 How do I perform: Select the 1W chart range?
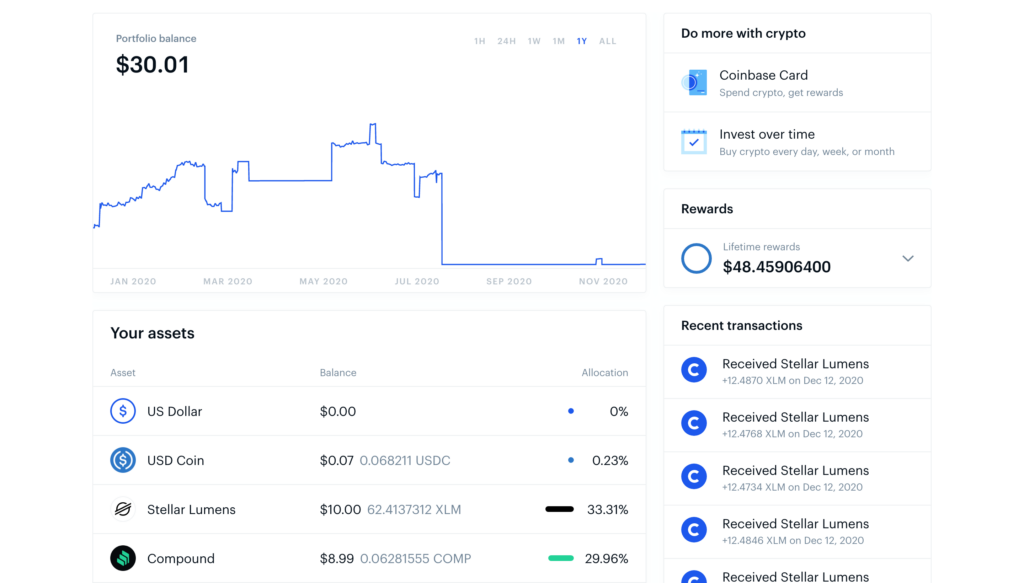pyautogui.click(x=534, y=41)
